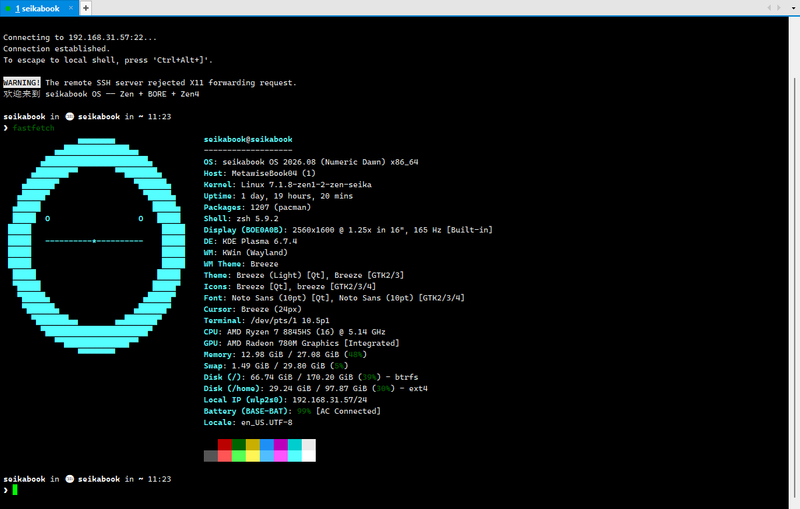Click the host icon in first prompt
Image resolution: width=800 pixels, height=509 pixels.
[x=70, y=116]
